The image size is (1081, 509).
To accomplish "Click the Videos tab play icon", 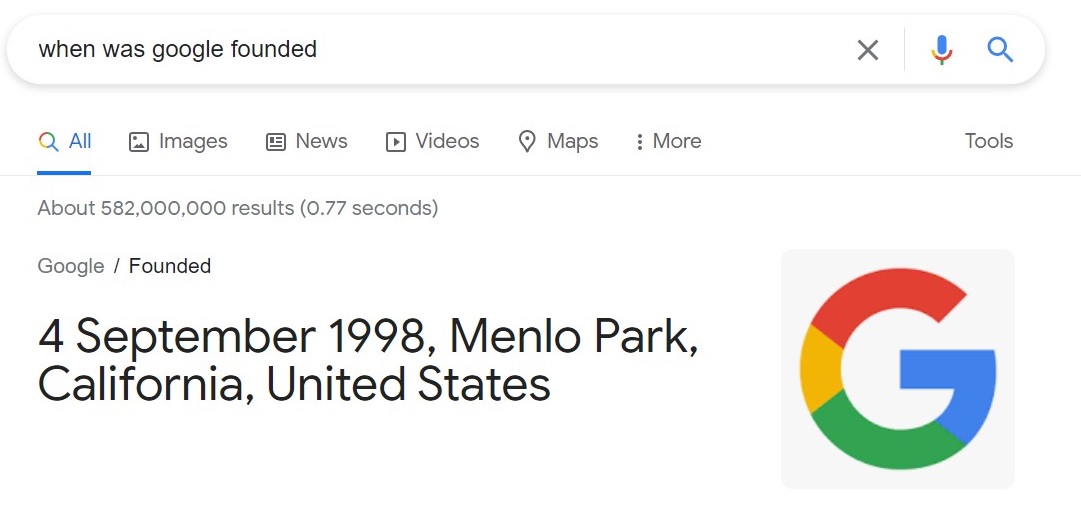I will (x=396, y=142).
